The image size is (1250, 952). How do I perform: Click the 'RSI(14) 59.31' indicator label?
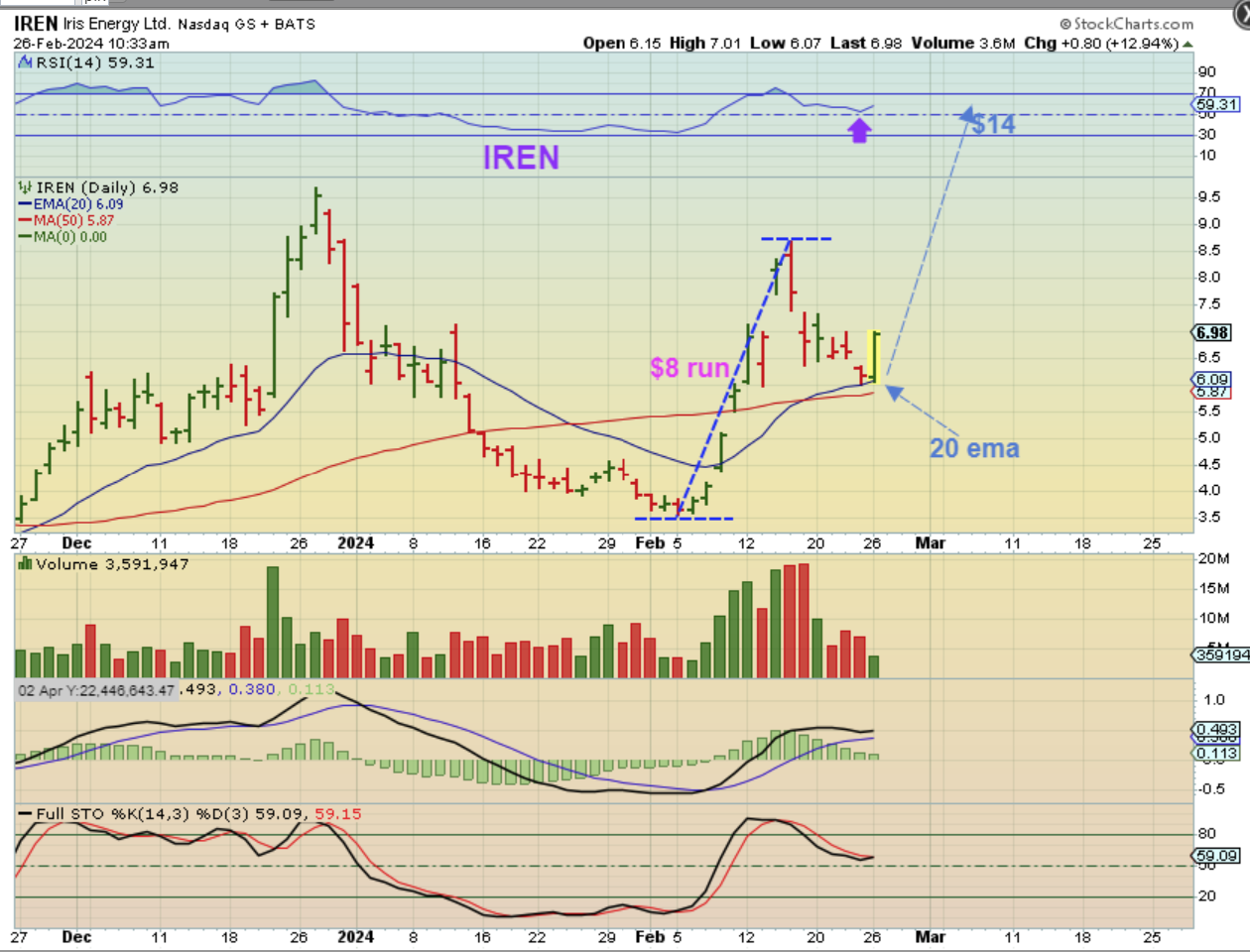pos(95,62)
